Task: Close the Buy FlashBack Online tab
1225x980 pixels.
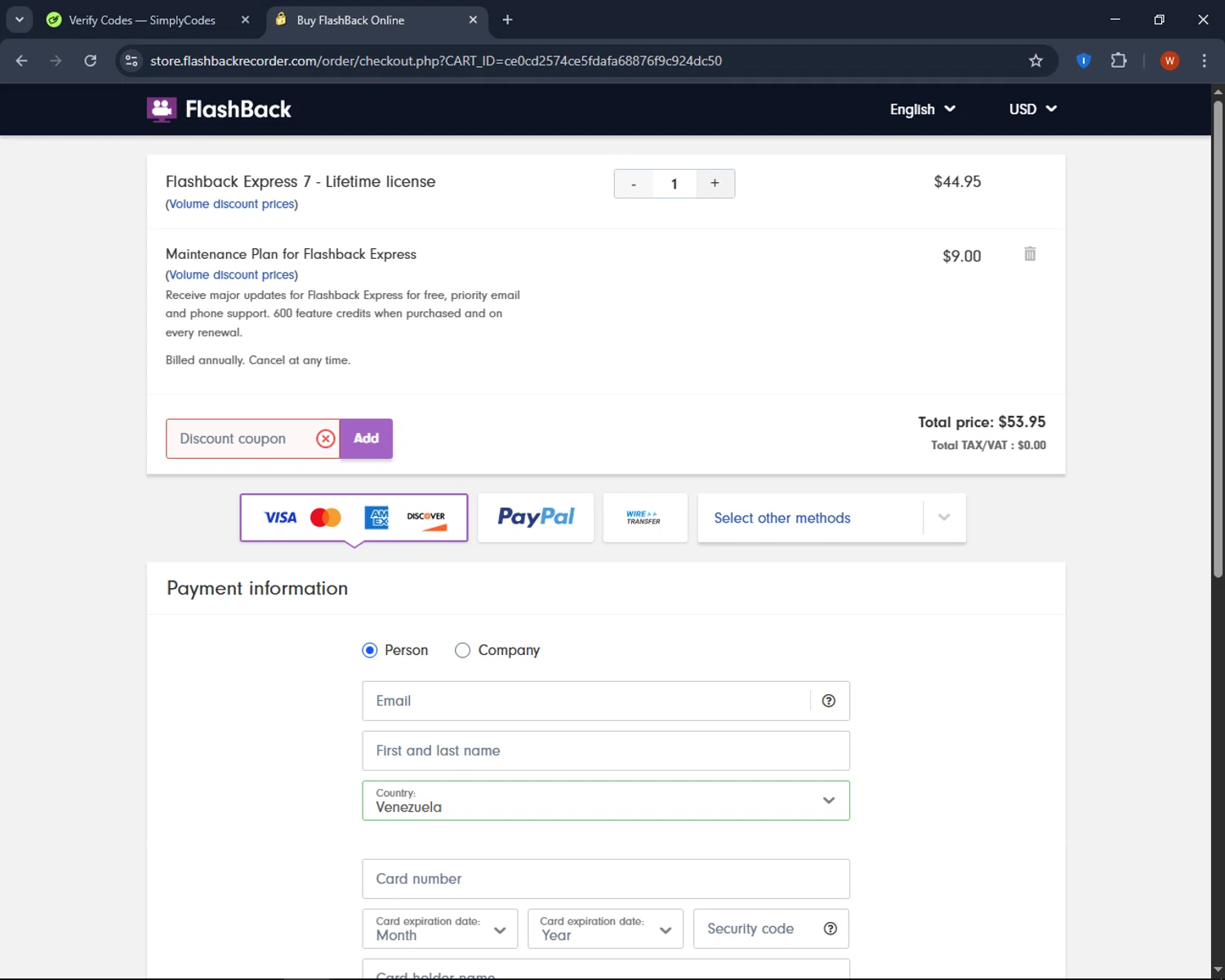Action: pos(473,20)
